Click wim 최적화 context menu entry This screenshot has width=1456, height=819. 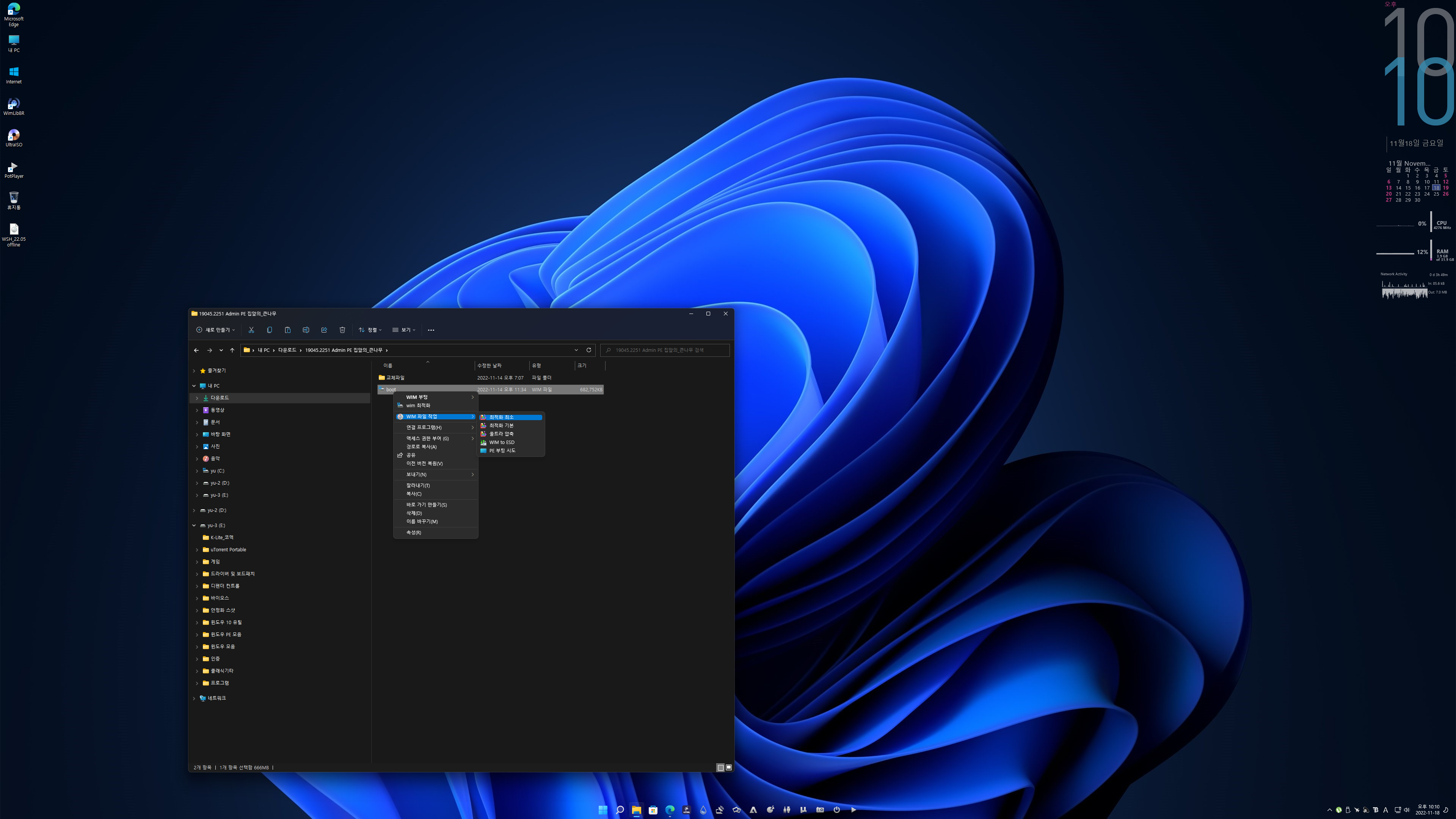[x=436, y=405]
